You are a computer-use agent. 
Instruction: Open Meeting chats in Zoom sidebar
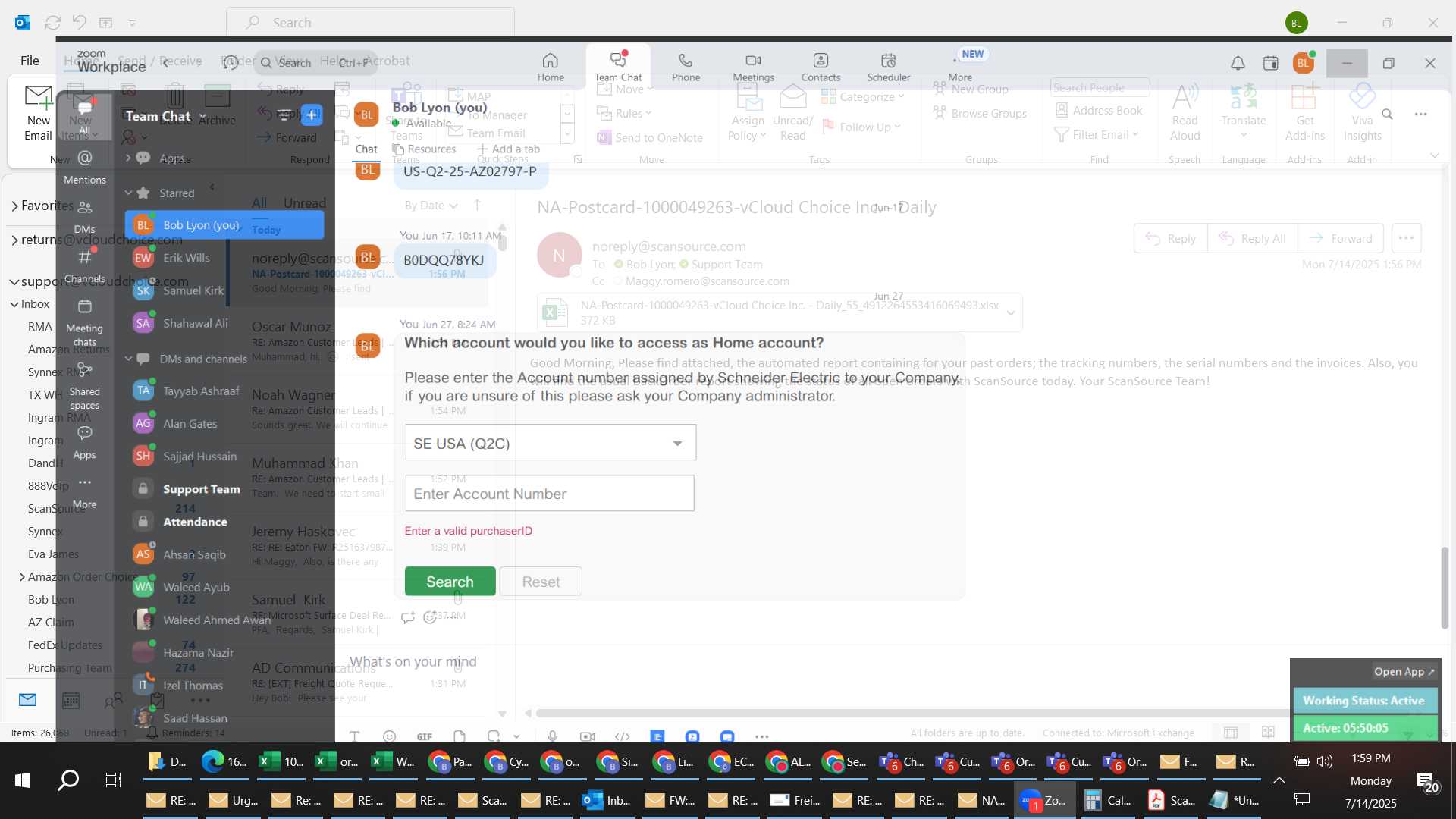click(85, 322)
